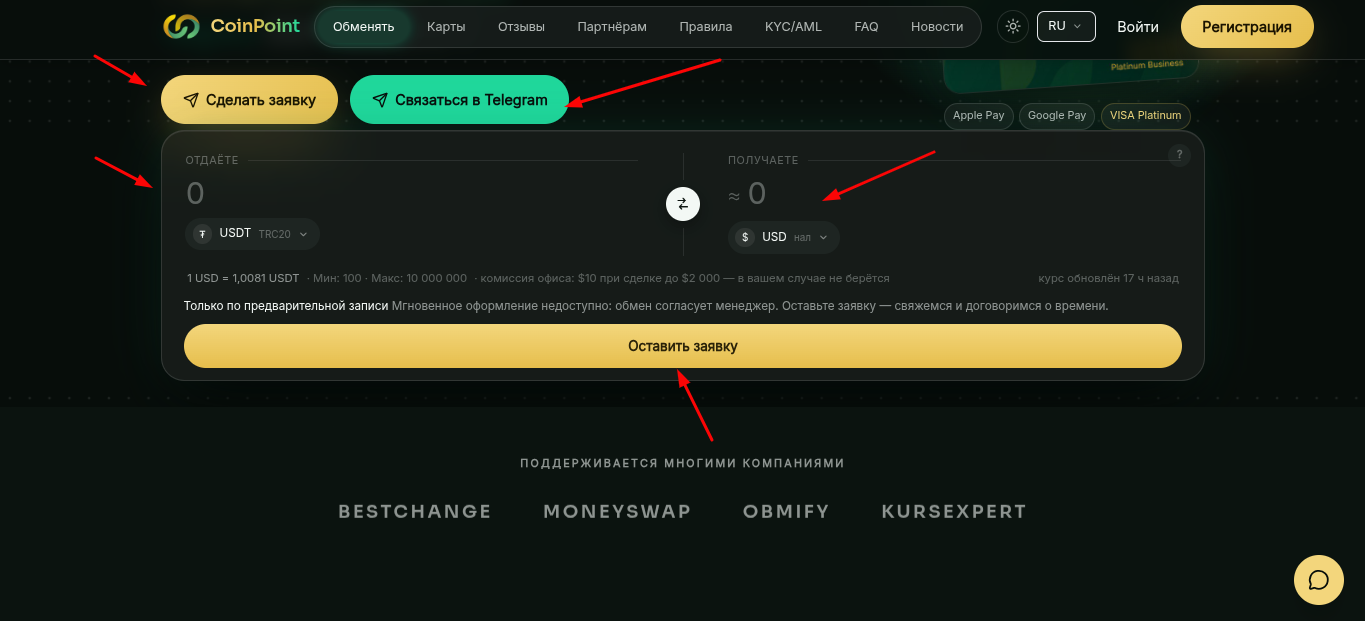The height and width of the screenshot is (621, 1365).
Task: Open the Отзывы page
Action: tap(521, 27)
